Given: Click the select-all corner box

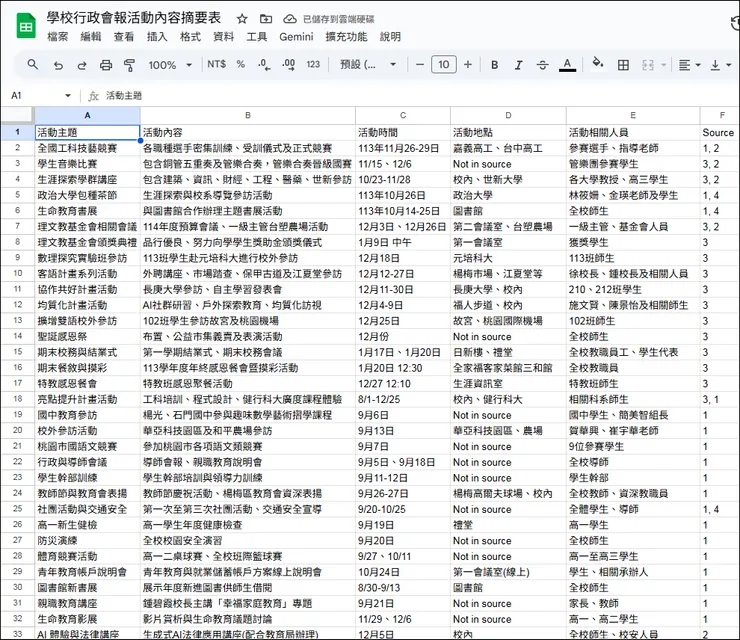Looking at the screenshot, I should pos(17,115).
